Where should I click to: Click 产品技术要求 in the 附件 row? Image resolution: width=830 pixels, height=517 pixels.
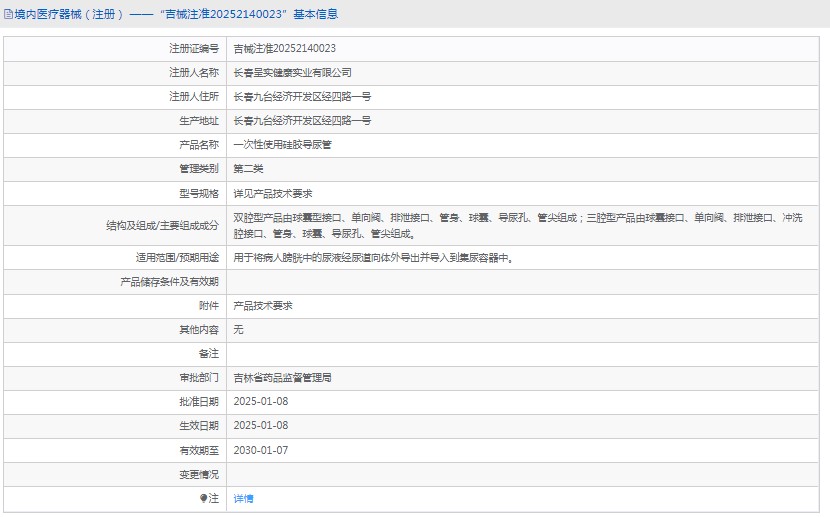pyautogui.click(x=262, y=305)
